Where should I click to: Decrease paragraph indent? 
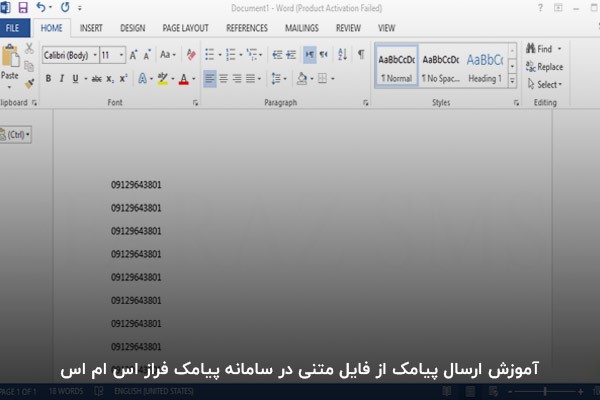coord(277,55)
